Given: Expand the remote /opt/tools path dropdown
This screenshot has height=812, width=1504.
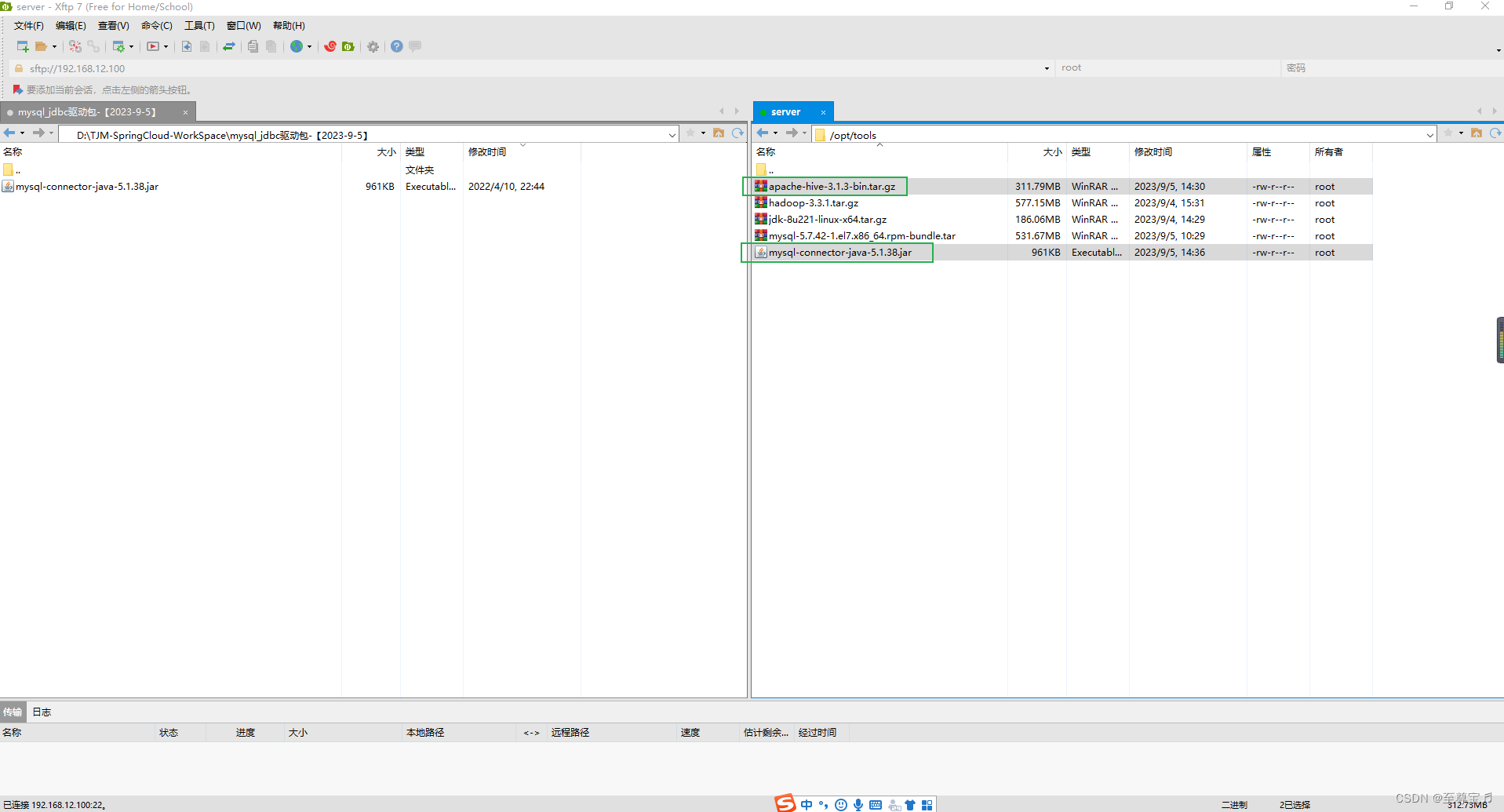Looking at the screenshot, I should 1430,135.
